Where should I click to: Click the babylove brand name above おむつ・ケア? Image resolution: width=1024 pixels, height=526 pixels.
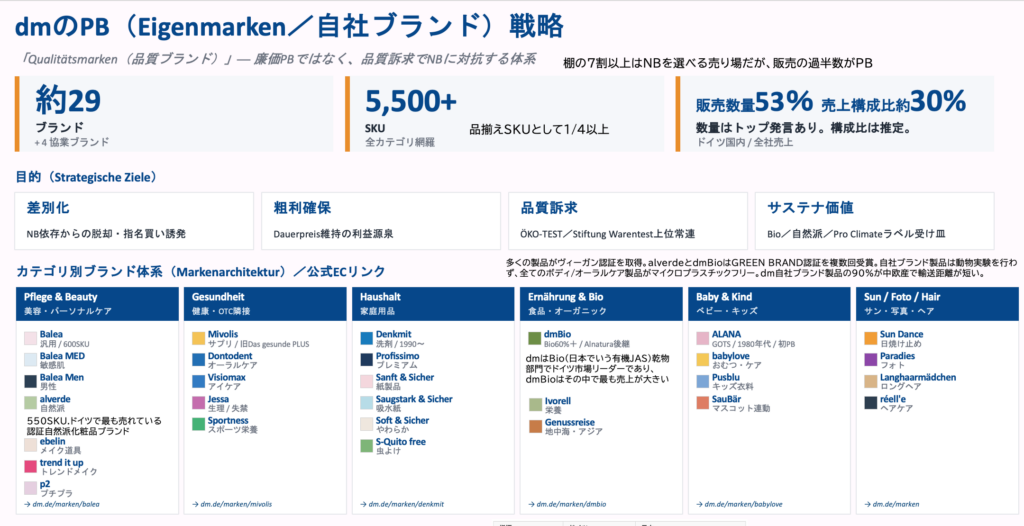730,356
